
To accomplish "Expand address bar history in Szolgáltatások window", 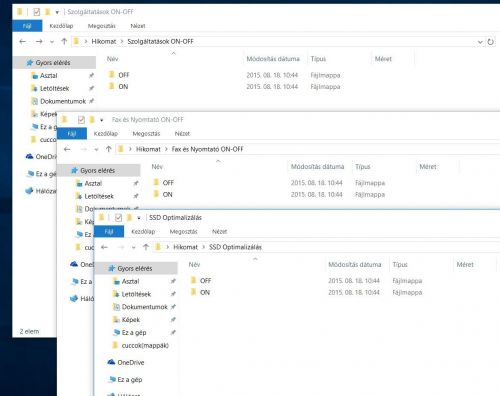I will pos(480,42).
